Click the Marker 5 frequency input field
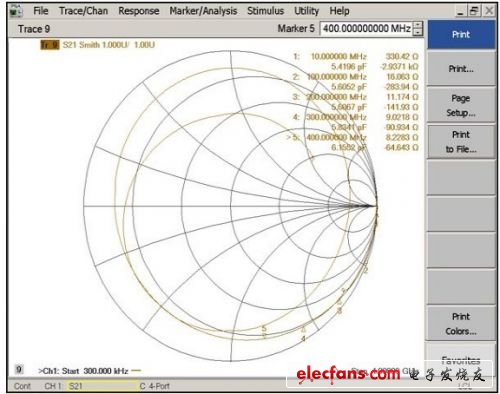Screen dimensions: 500x394 pyautogui.click(x=366, y=29)
